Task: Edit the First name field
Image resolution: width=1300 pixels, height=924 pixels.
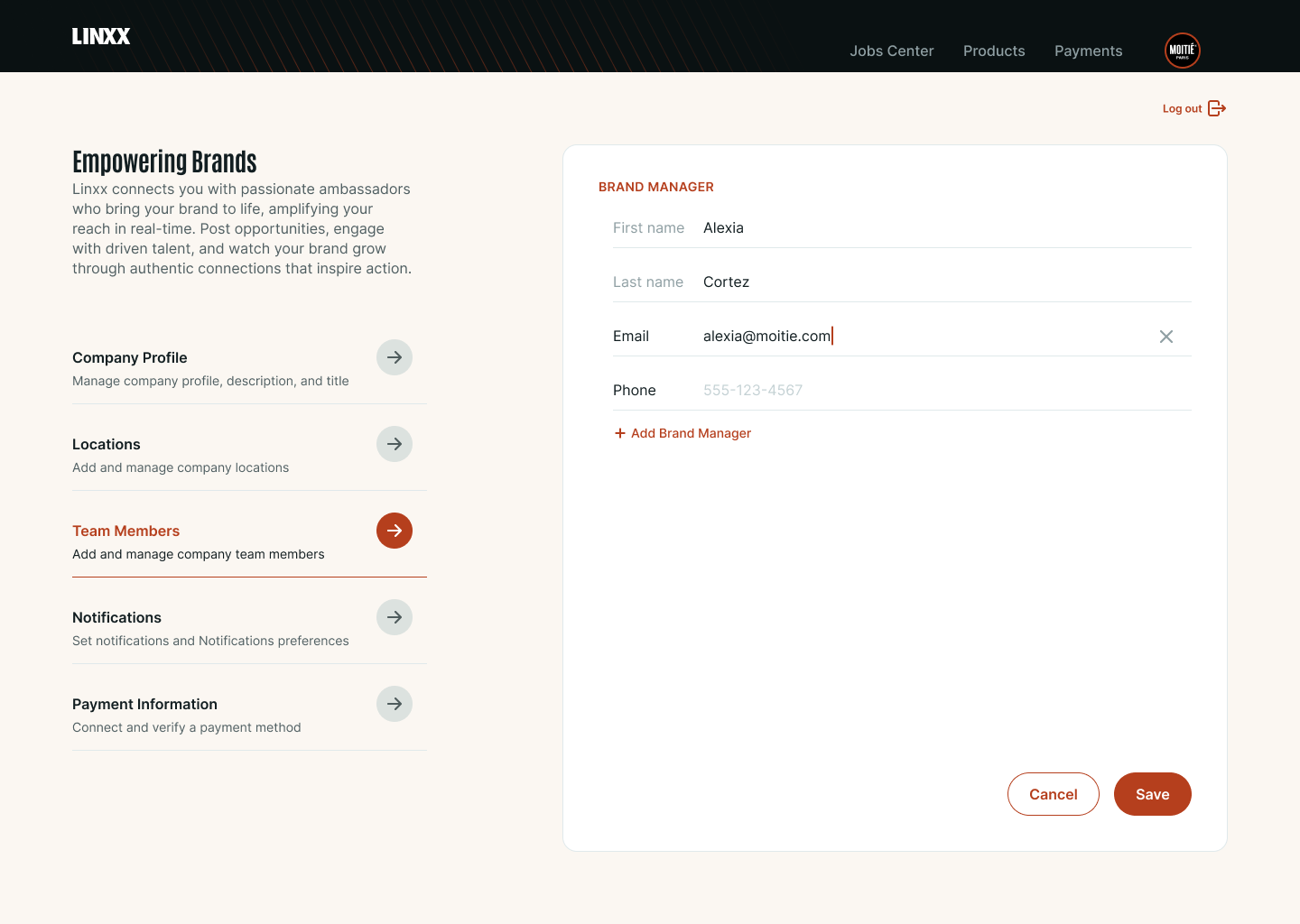Action: point(903,227)
